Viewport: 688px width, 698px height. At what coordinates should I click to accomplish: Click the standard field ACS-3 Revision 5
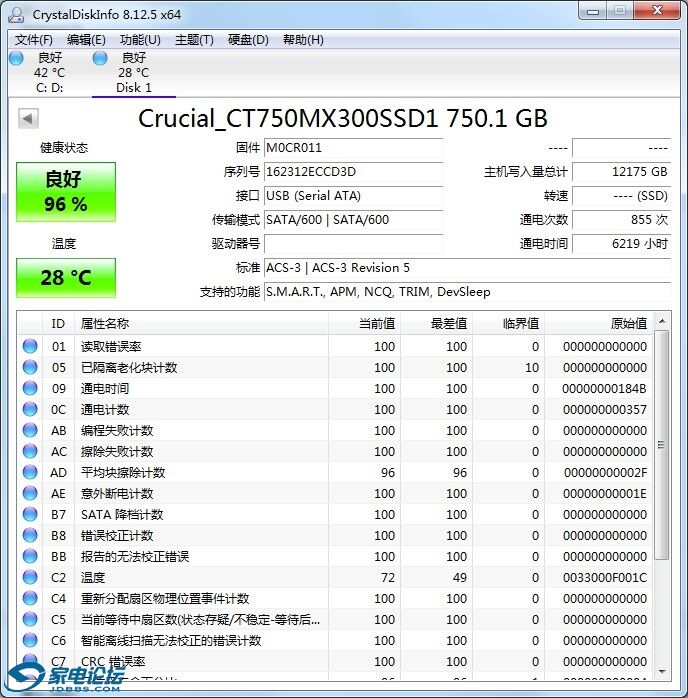tap(467, 268)
